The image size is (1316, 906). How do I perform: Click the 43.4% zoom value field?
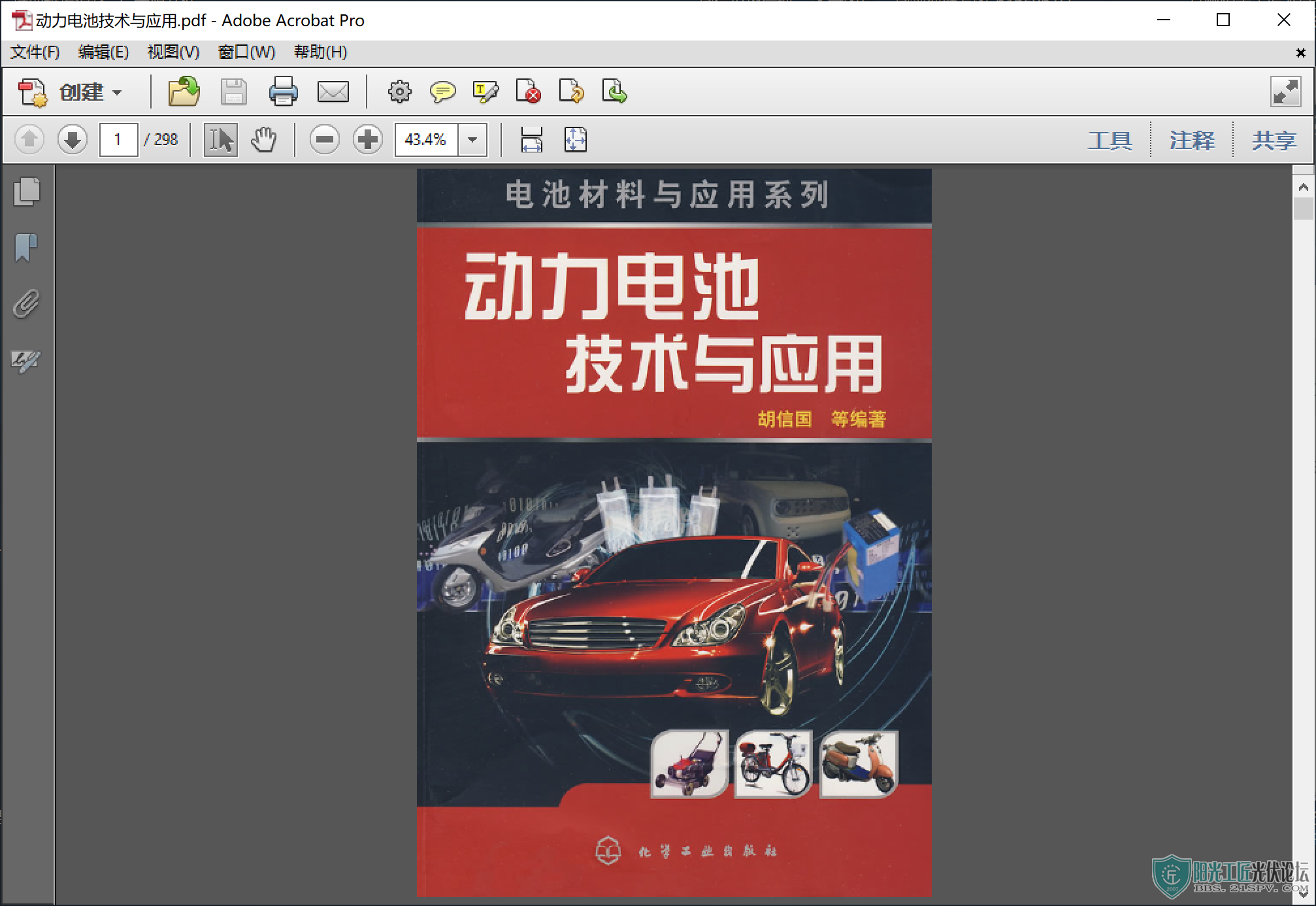(x=426, y=139)
